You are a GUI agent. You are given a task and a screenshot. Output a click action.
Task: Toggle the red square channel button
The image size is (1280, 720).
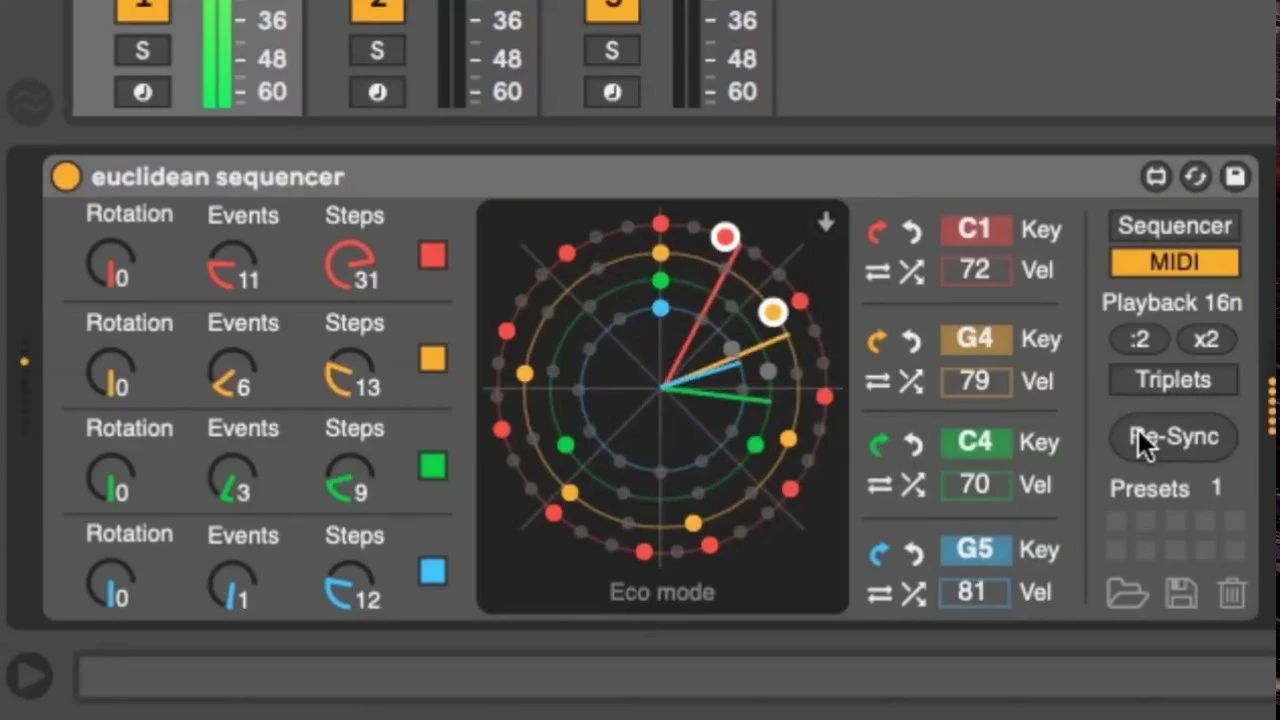click(433, 256)
